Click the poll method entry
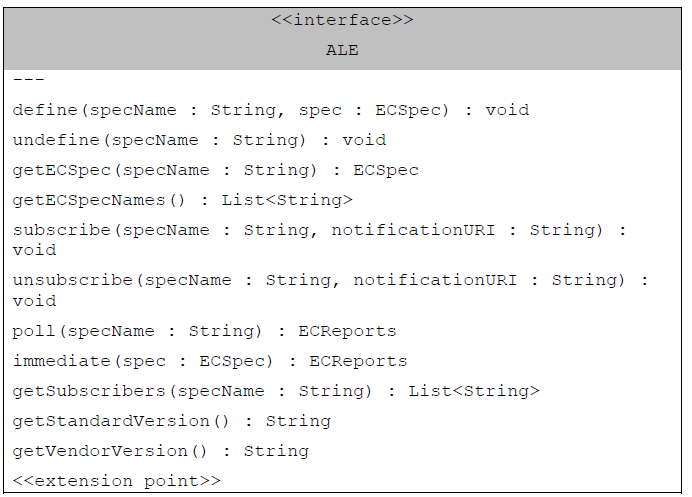This screenshot has width=692, height=497. pos(204,331)
